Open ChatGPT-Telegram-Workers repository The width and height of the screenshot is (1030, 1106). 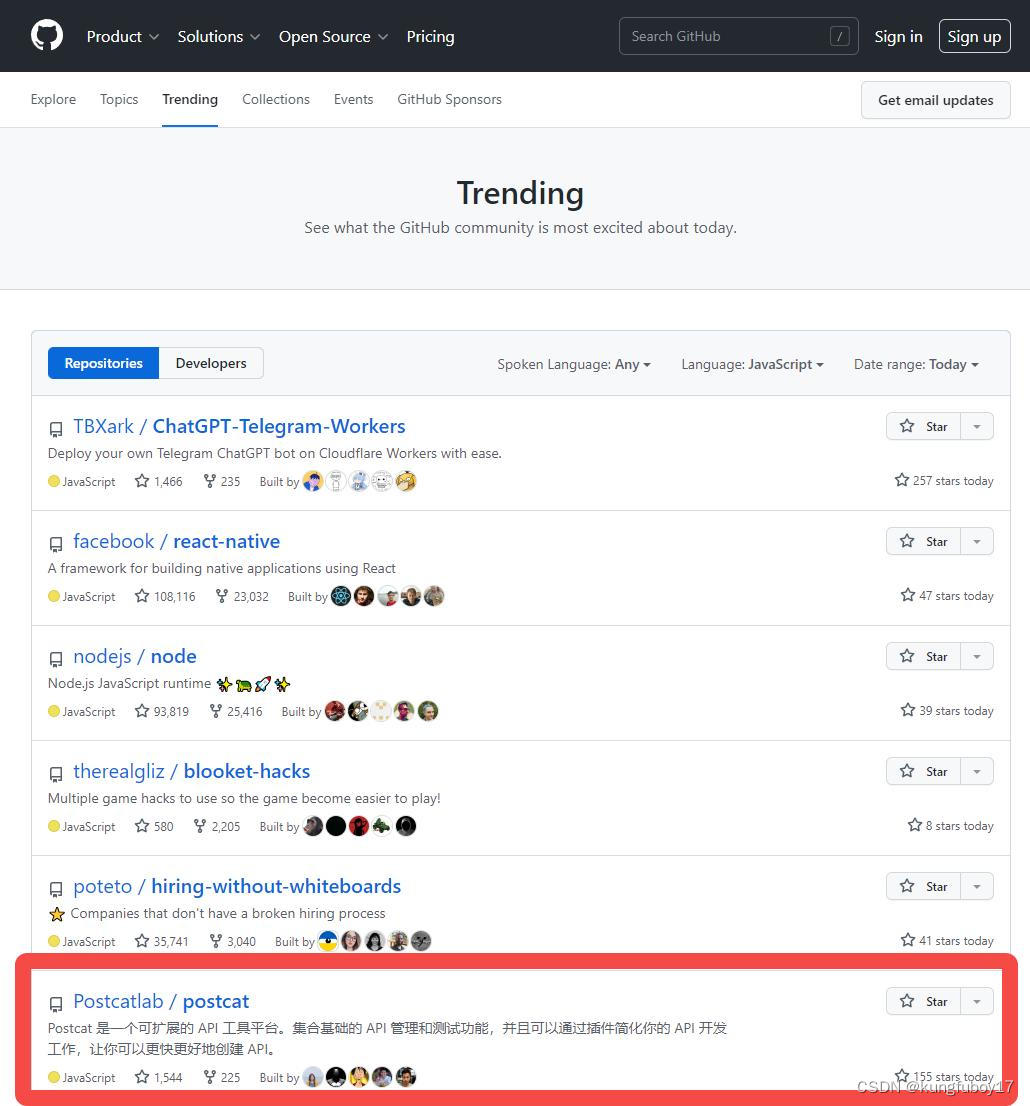[x=239, y=426]
